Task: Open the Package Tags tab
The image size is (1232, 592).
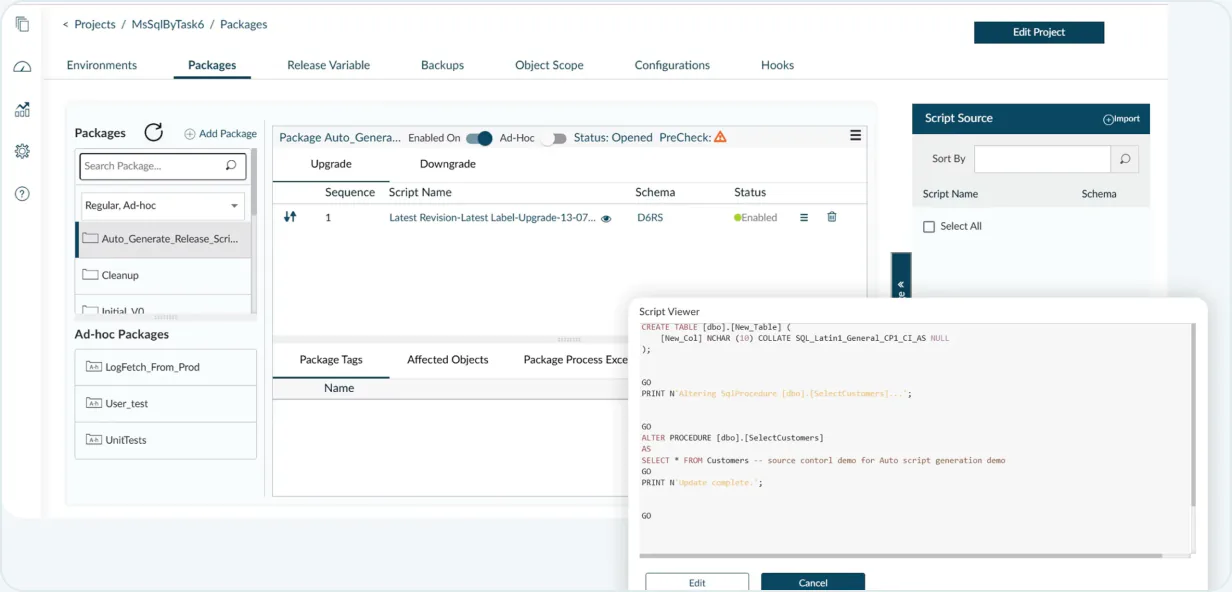Action: pyautogui.click(x=331, y=359)
